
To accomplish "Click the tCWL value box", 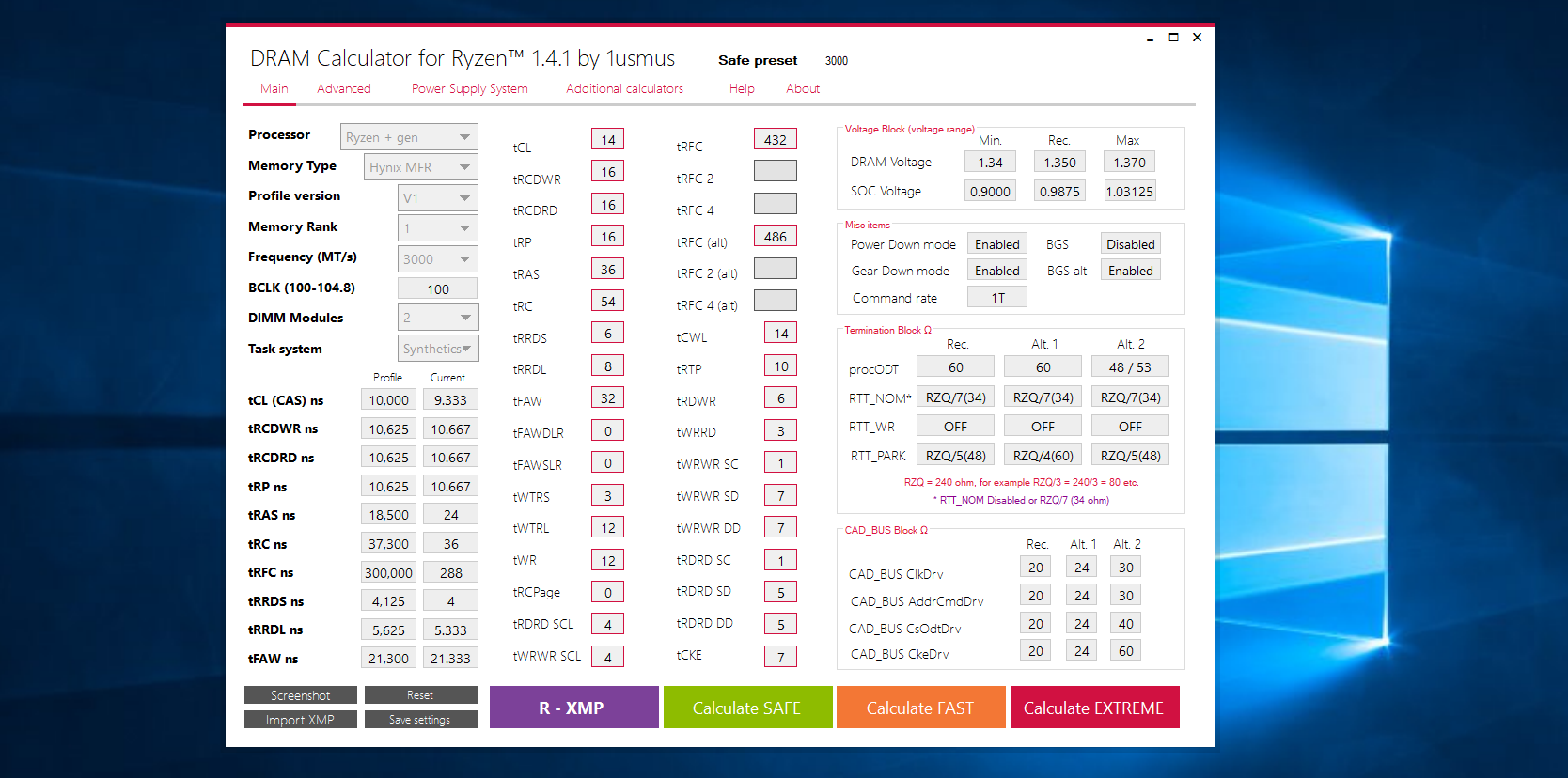I will click(781, 334).
